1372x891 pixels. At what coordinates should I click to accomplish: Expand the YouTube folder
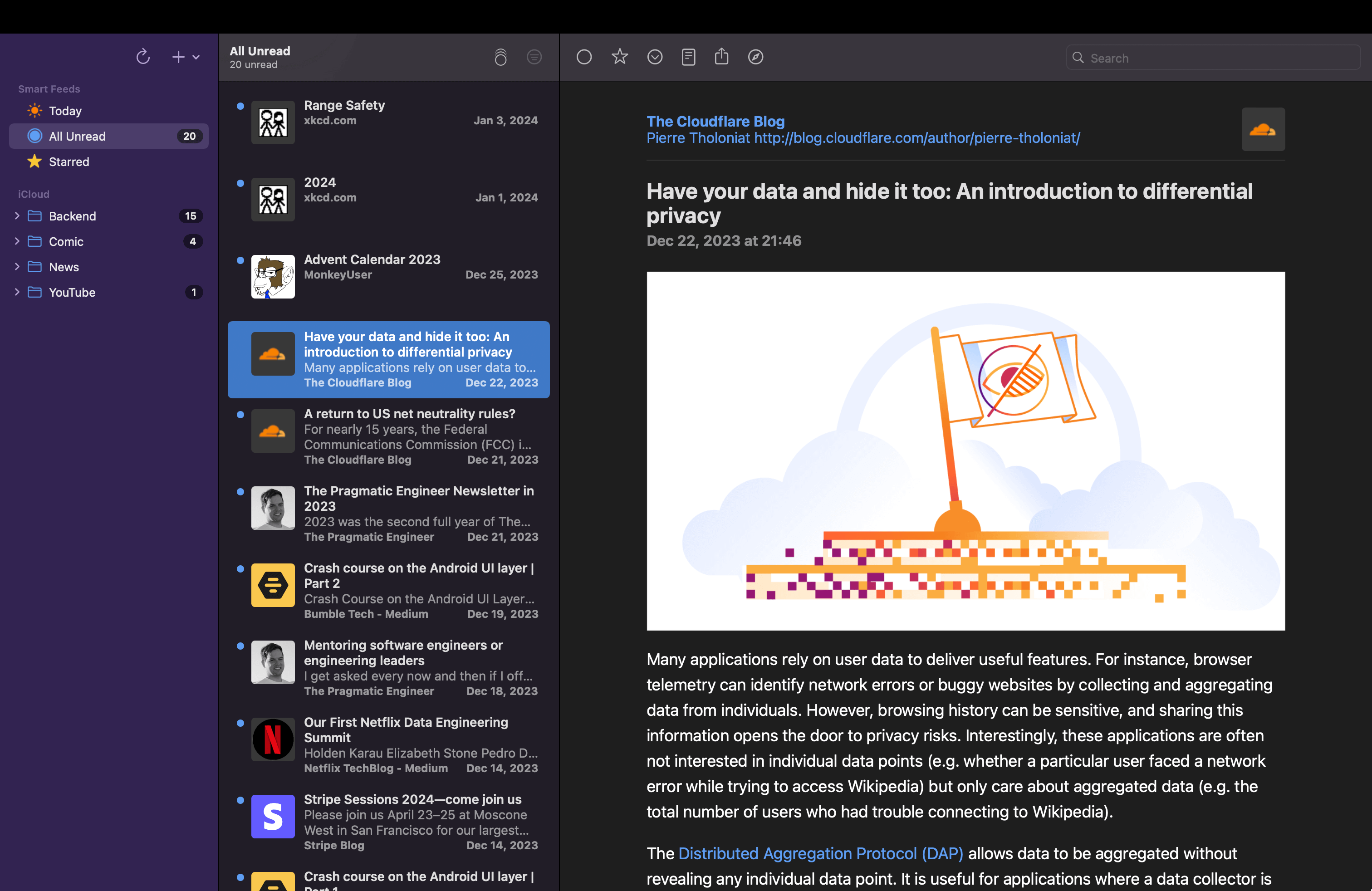point(17,292)
